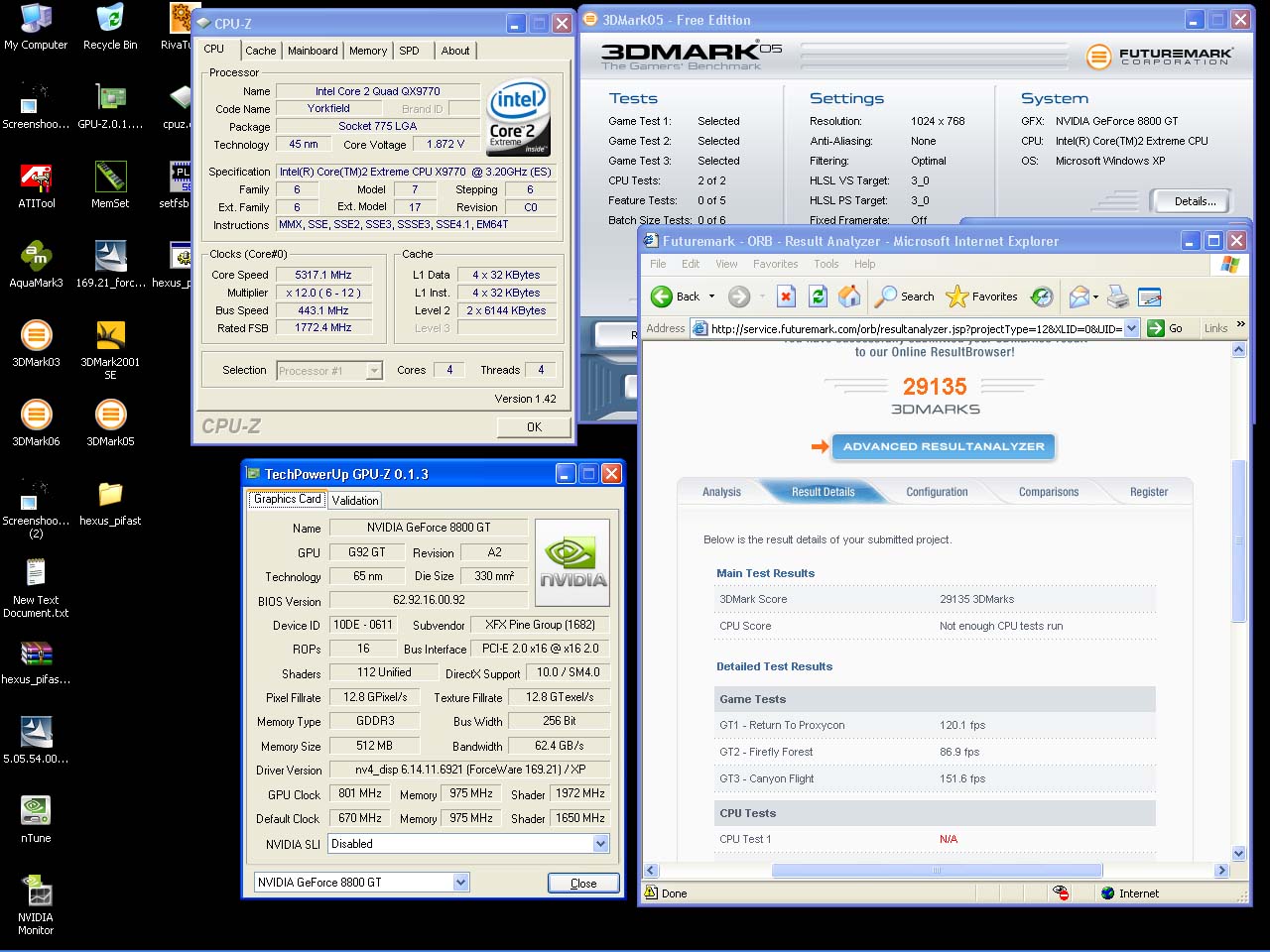
Task: Open the Configuration tab on result page
Action: click(937, 492)
